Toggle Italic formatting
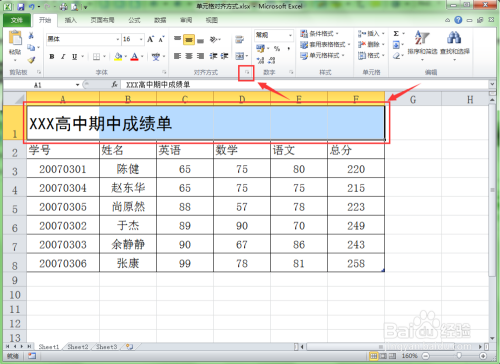Viewport: 500px width, 364px height. (x=63, y=57)
